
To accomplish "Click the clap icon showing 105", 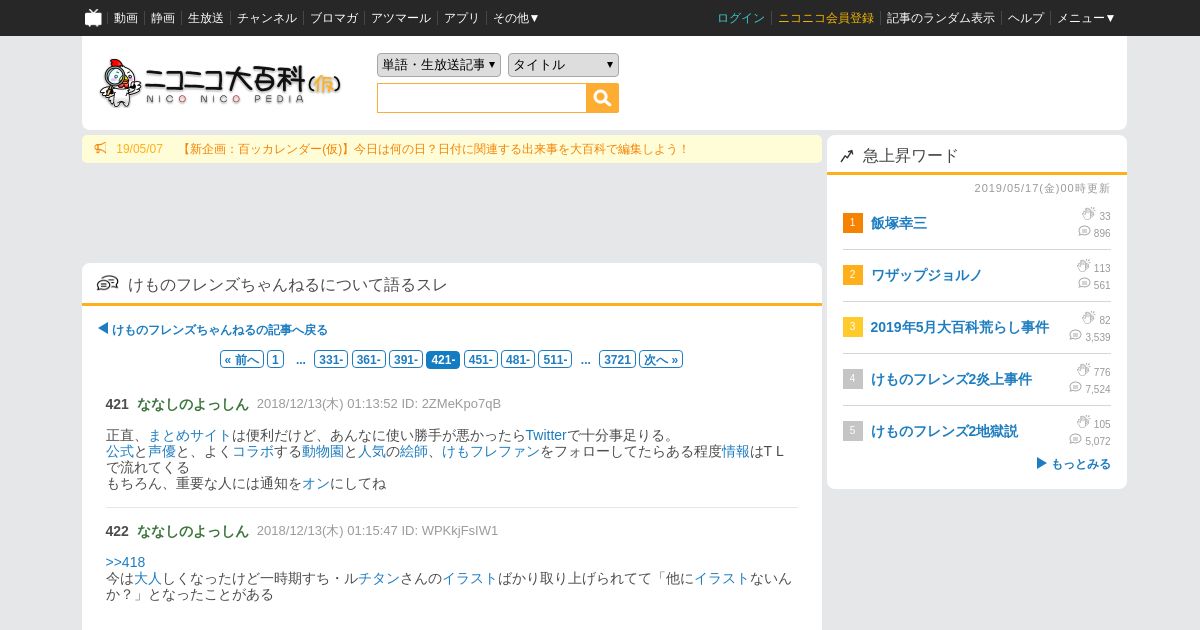I will click(x=1083, y=422).
